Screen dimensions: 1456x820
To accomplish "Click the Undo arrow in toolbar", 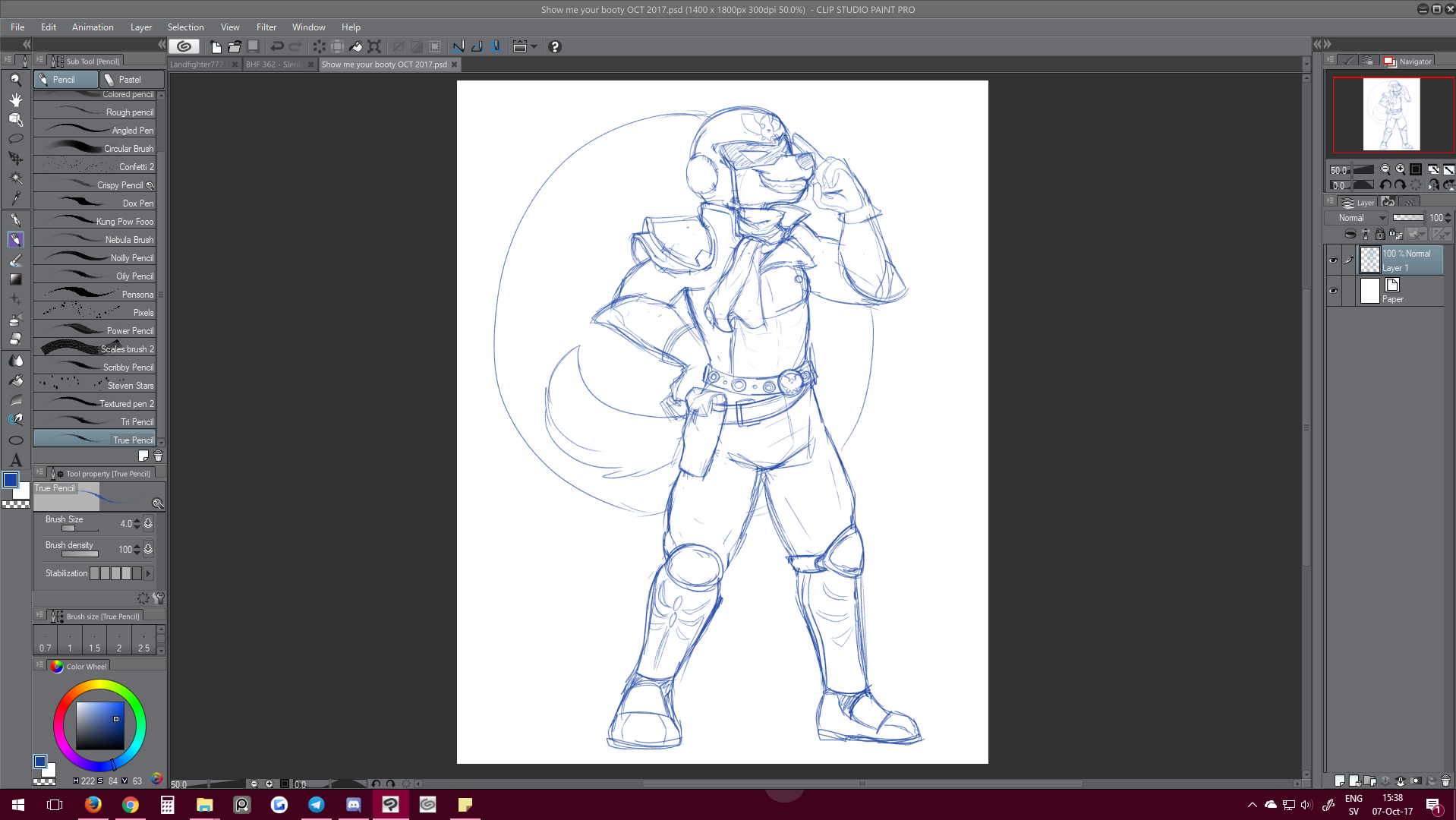I will 277,47.
